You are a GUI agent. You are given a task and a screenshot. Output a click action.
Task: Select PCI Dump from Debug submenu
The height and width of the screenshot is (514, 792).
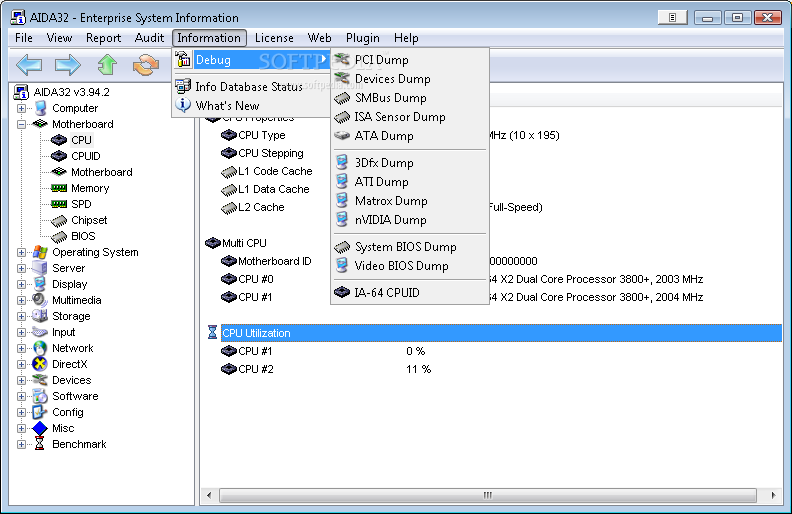click(x=410, y=60)
